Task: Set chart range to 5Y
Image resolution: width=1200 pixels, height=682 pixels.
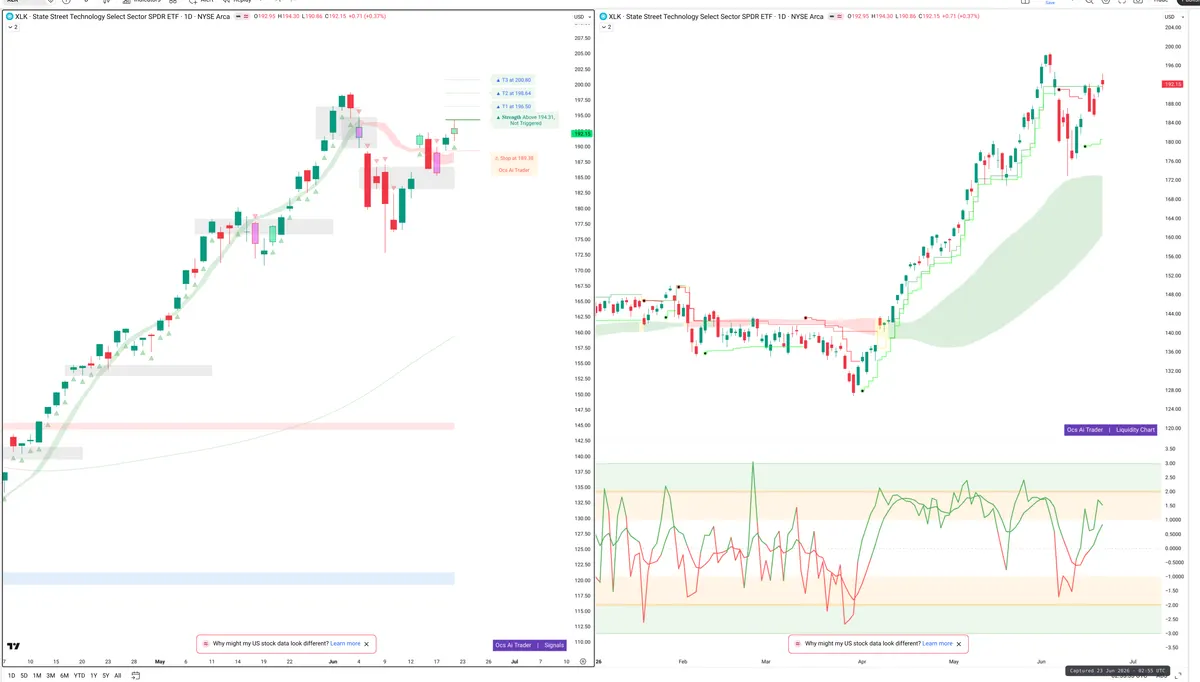Action: tap(106, 675)
